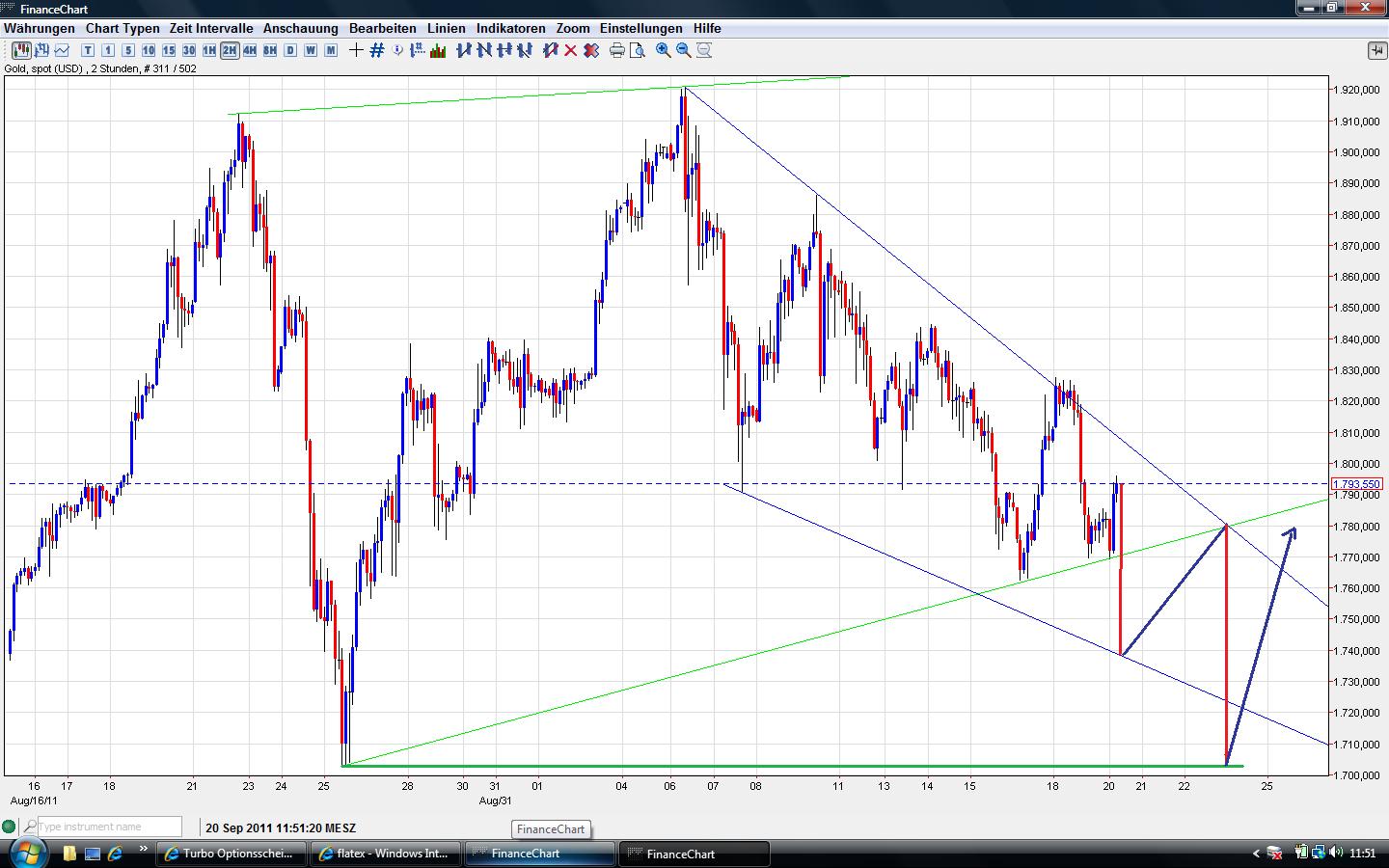Open the print preview icon
Viewport: 1389px width, 868px height.
tap(637, 50)
